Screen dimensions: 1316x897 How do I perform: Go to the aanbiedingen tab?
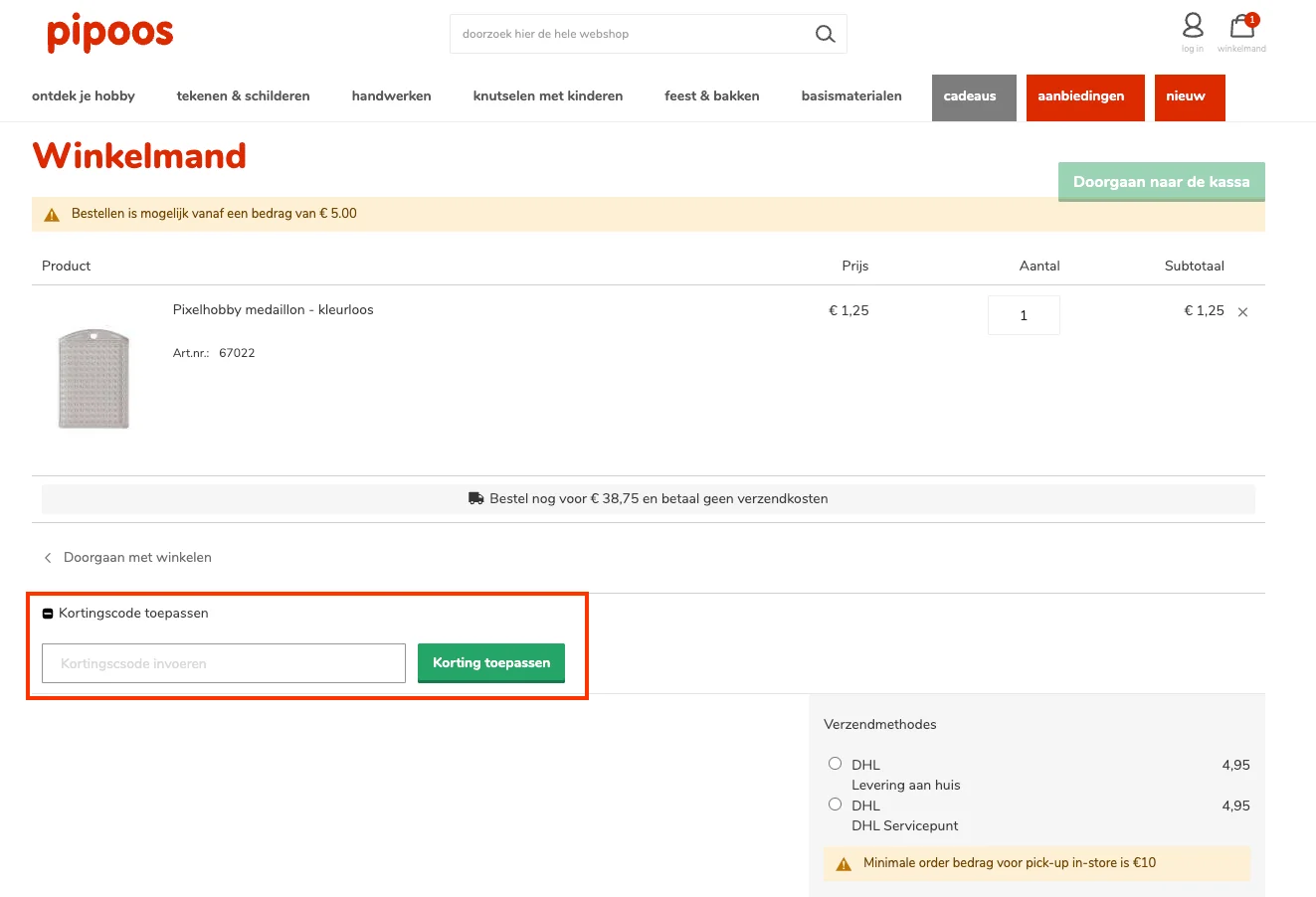click(1084, 97)
